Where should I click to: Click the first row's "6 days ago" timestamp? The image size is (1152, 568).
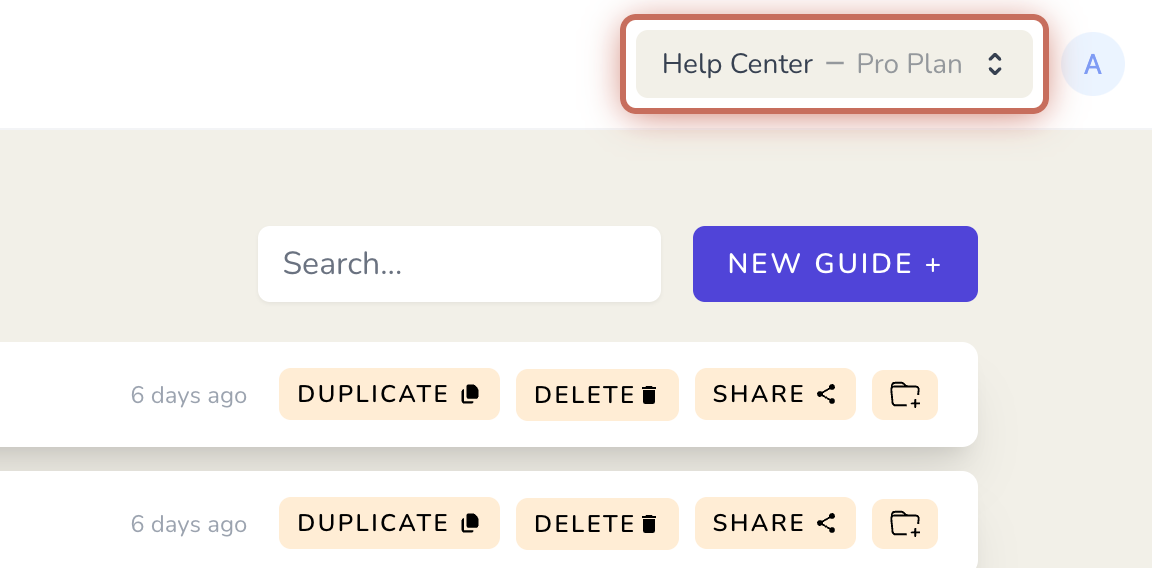(x=189, y=395)
